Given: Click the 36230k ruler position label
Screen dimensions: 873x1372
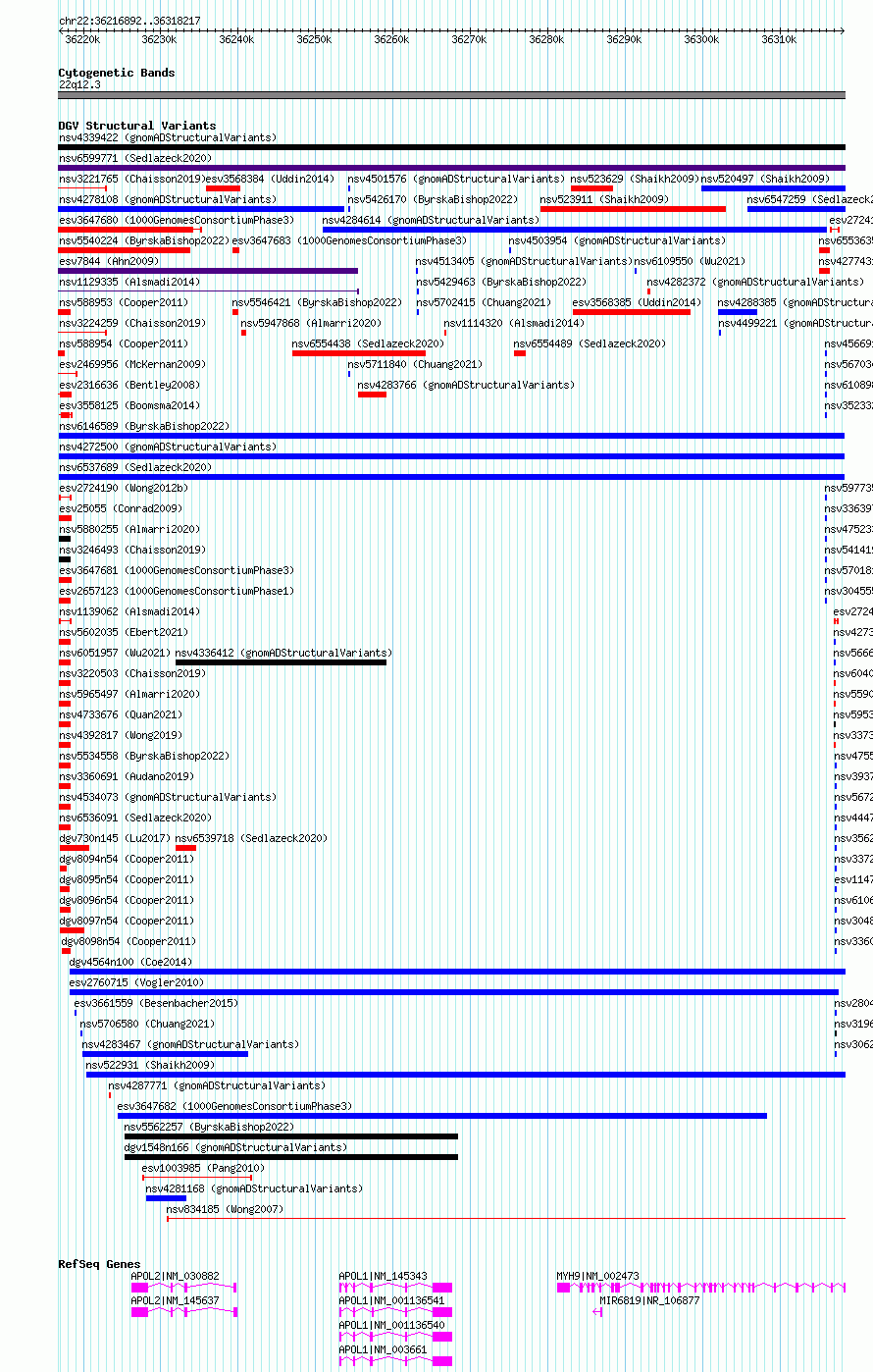Looking at the screenshot, I should pos(159,39).
